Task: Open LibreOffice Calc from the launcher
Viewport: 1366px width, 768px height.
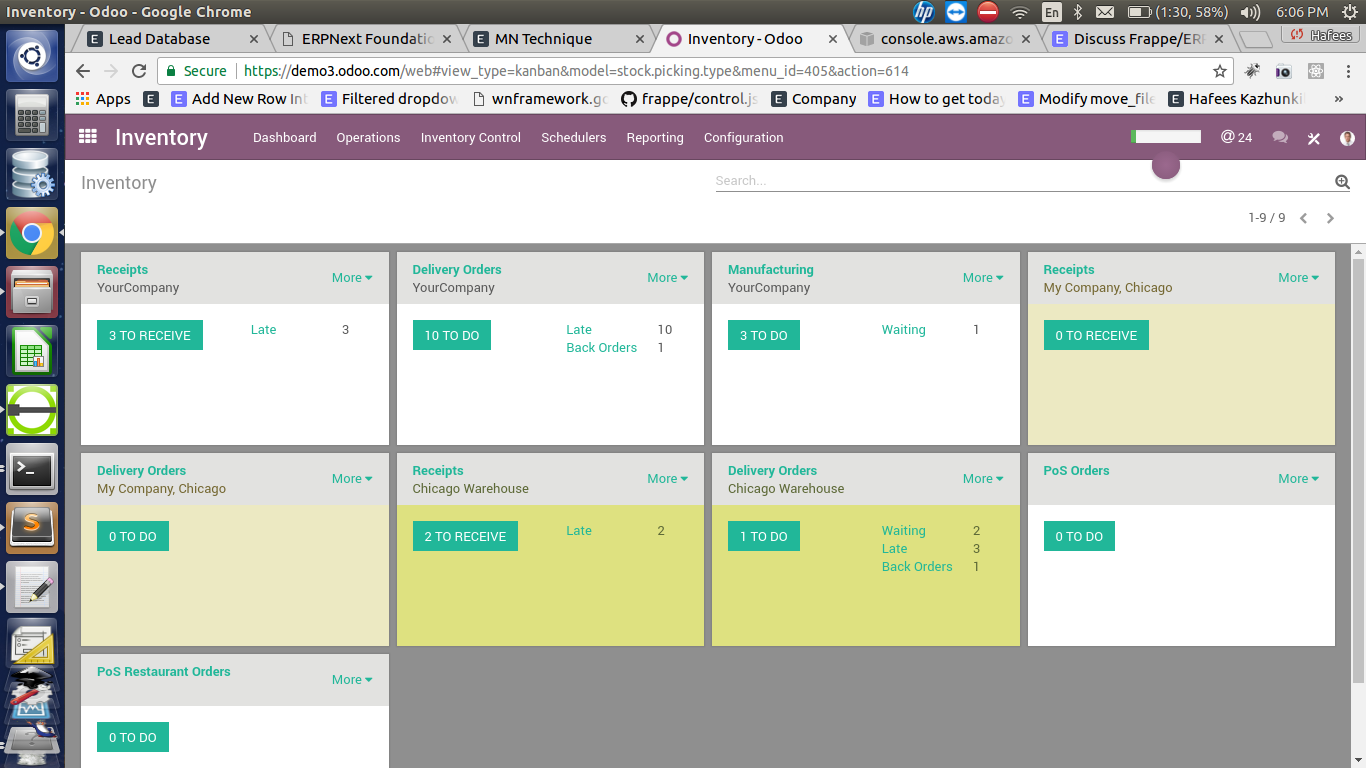Action: coord(32,351)
